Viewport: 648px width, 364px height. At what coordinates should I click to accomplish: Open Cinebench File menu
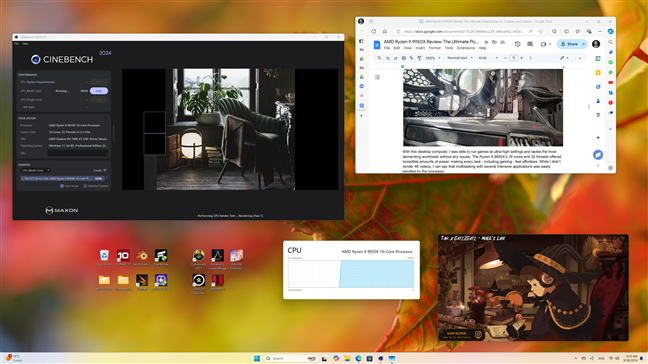click(17, 43)
